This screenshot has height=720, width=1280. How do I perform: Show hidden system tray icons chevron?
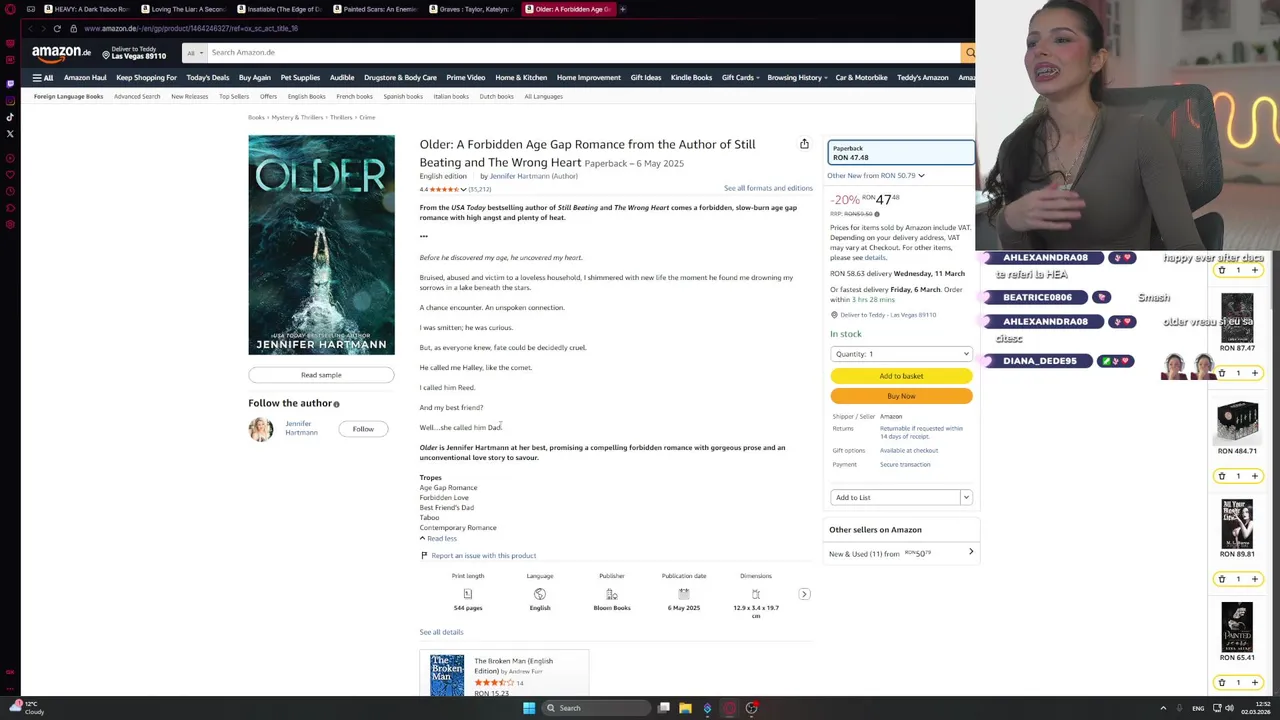(x=1163, y=708)
